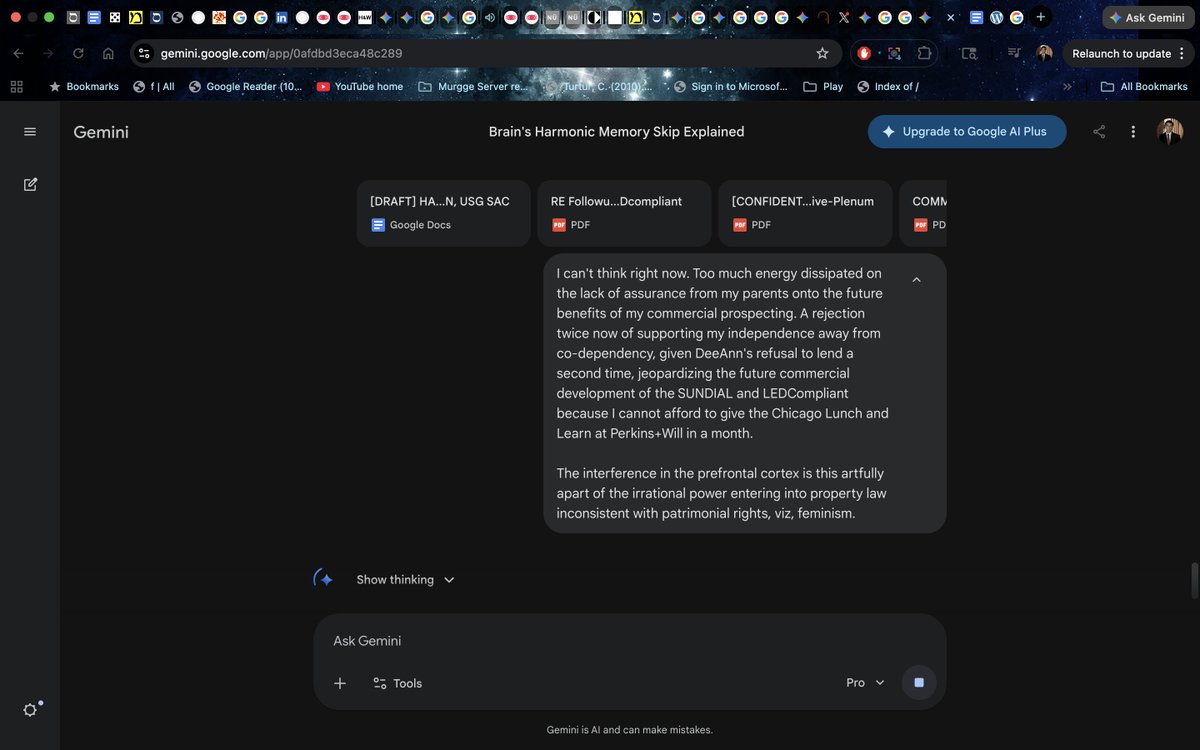Switch to the dice icon tab
The height and width of the screenshot is (750, 1200).
tap(114, 17)
